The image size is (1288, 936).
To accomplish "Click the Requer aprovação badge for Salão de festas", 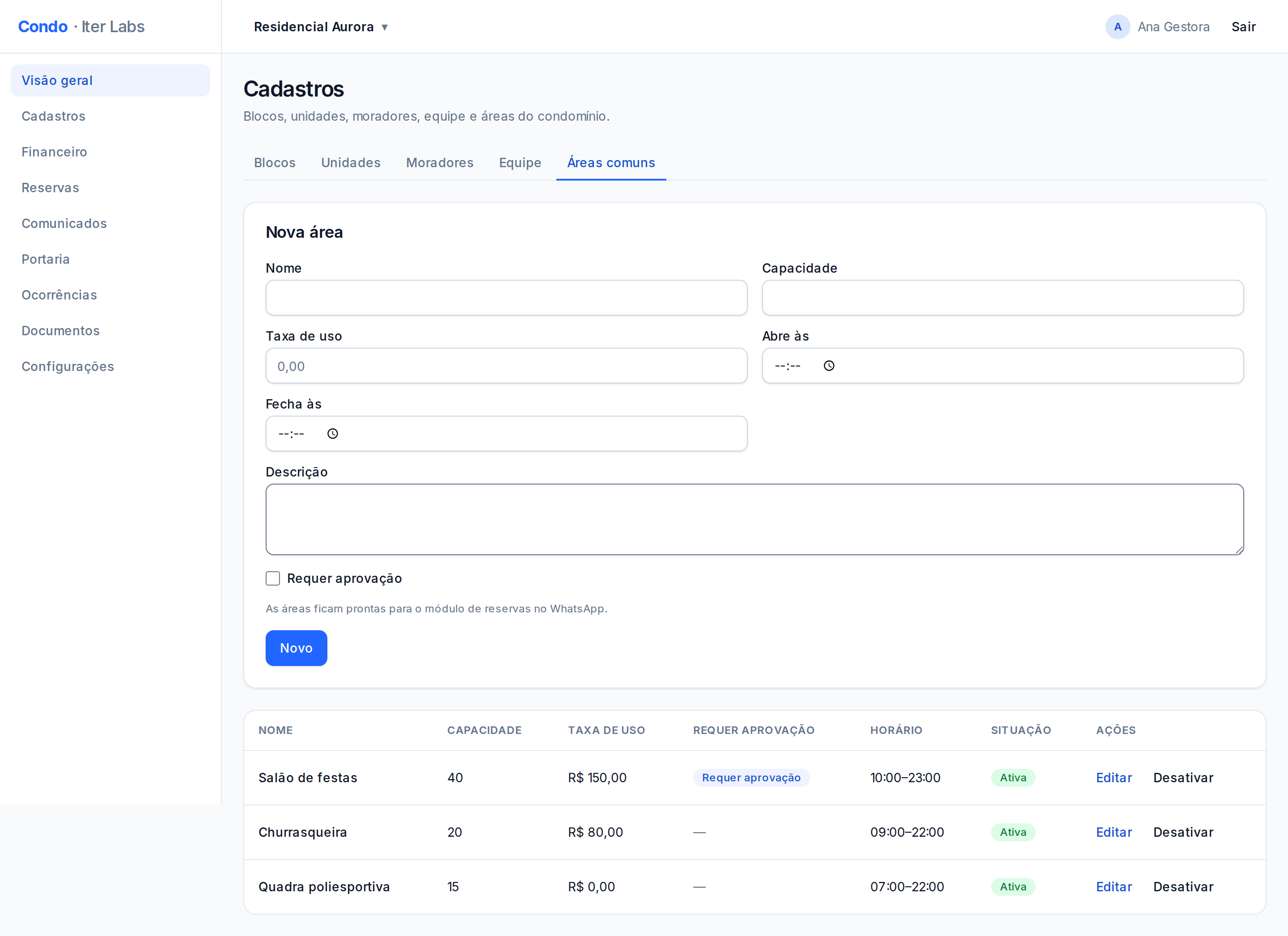I will coord(751,778).
